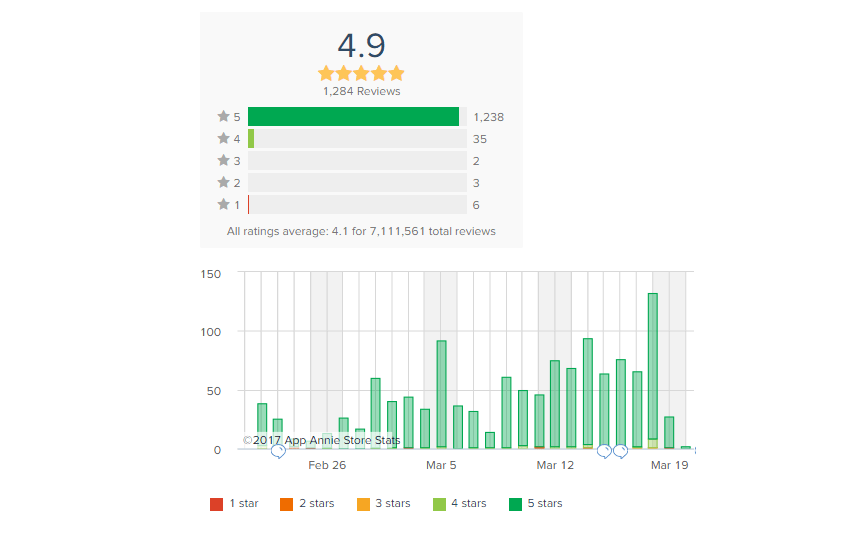
Task: Toggle the 3 stars legend series
Action: coord(383,504)
